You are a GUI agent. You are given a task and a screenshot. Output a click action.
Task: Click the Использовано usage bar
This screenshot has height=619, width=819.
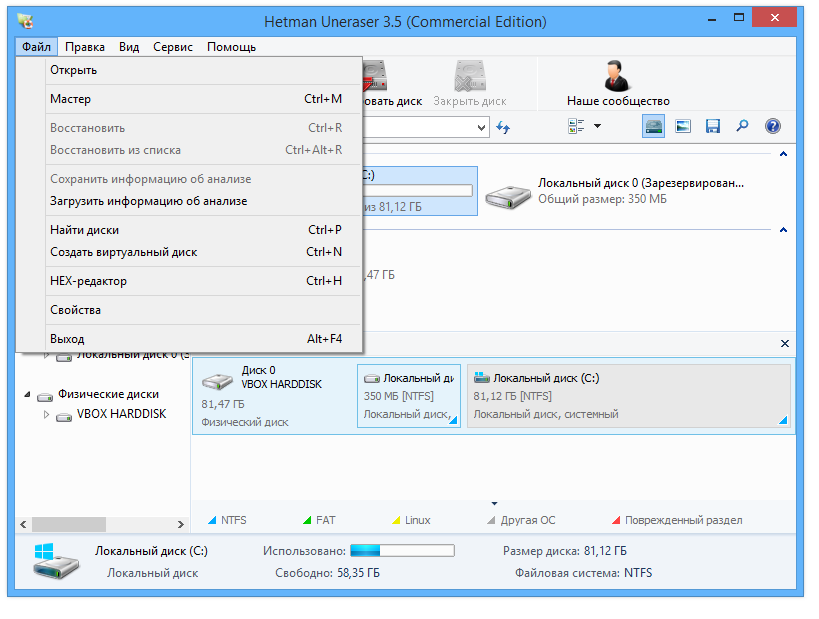pos(402,551)
